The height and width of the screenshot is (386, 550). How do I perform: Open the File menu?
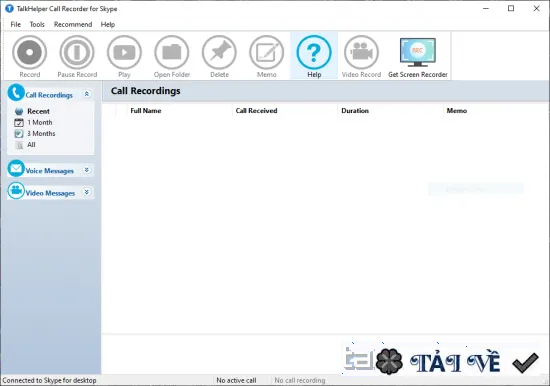tap(15, 24)
